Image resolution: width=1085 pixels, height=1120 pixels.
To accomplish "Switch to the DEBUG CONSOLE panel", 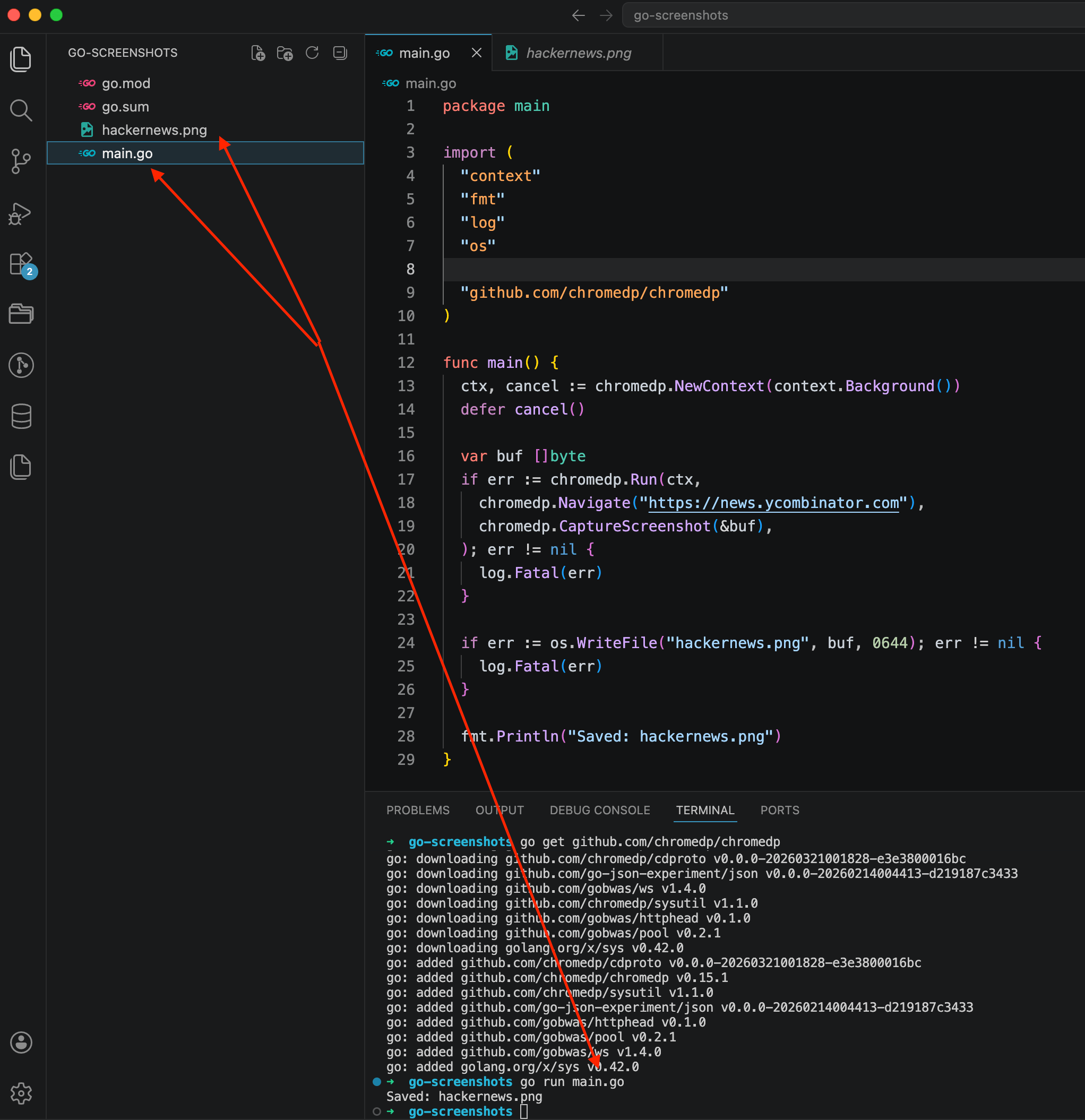I will tap(599, 809).
